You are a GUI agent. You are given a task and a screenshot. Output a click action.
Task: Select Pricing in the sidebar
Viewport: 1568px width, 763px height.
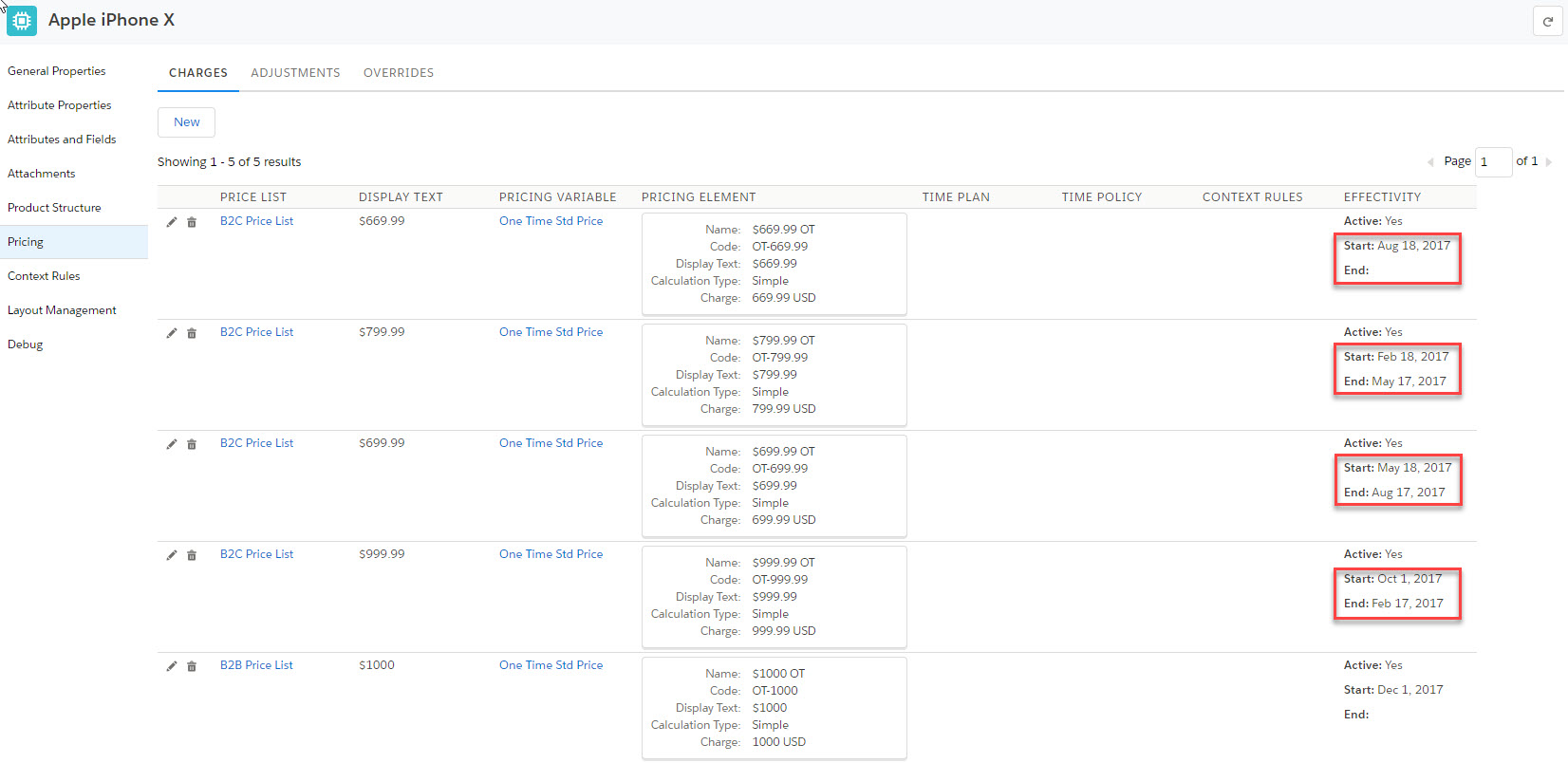74,242
